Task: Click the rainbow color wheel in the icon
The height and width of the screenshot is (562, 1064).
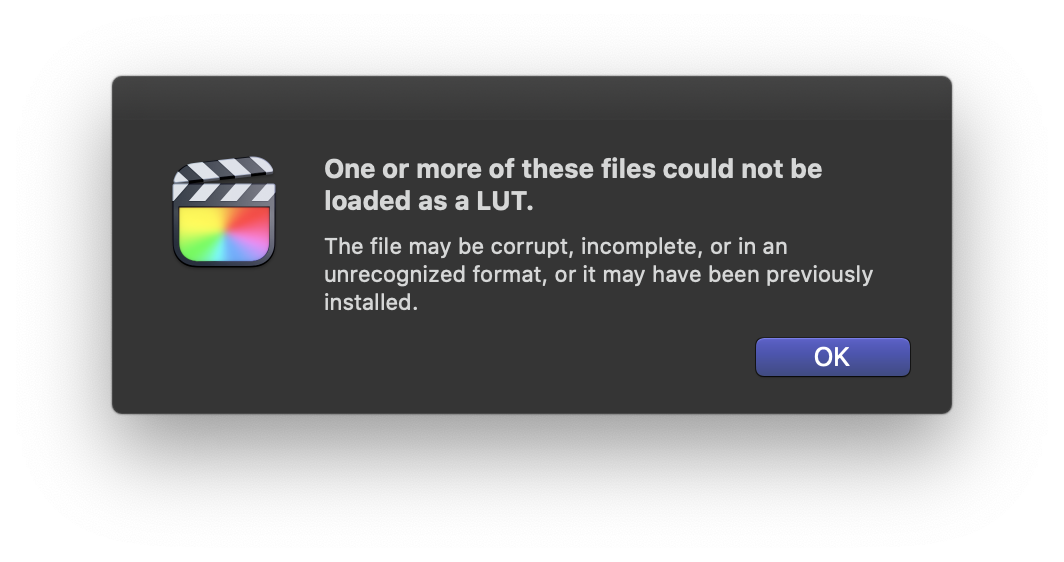Action: pyautogui.click(x=224, y=234)
